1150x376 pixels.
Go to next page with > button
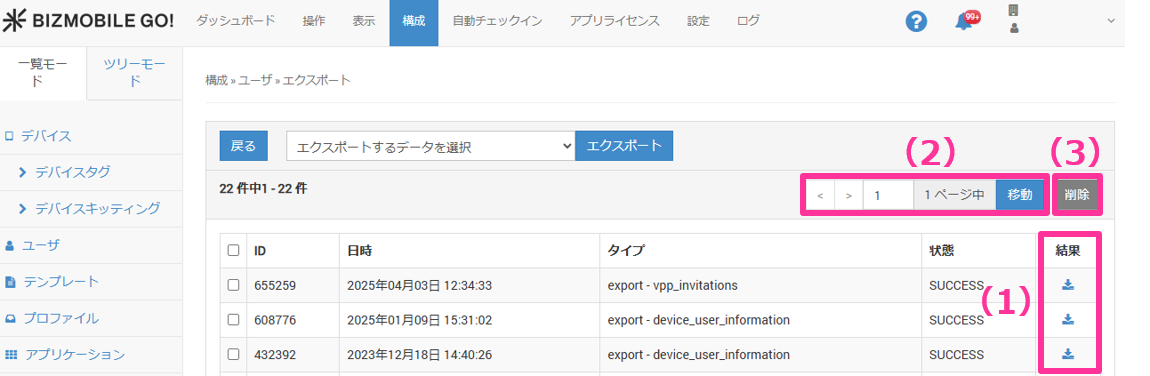point(849,196)
